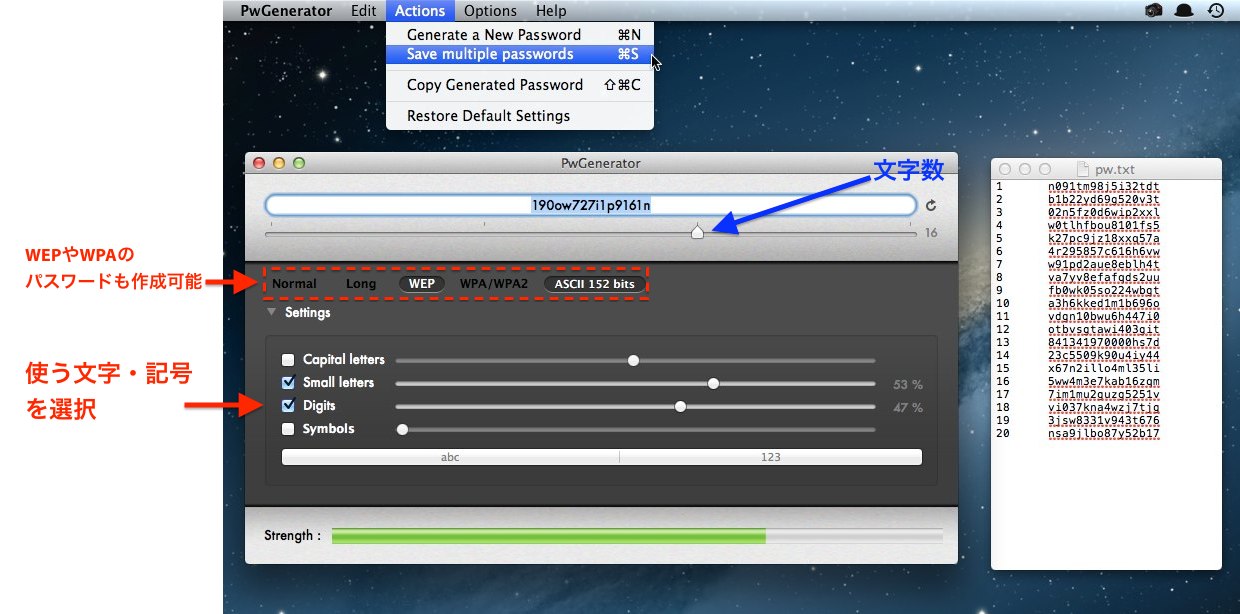Uncheck the Digits checkbox
The height and width of the screenshot is (614, 1240).
[x=288, y=405]
